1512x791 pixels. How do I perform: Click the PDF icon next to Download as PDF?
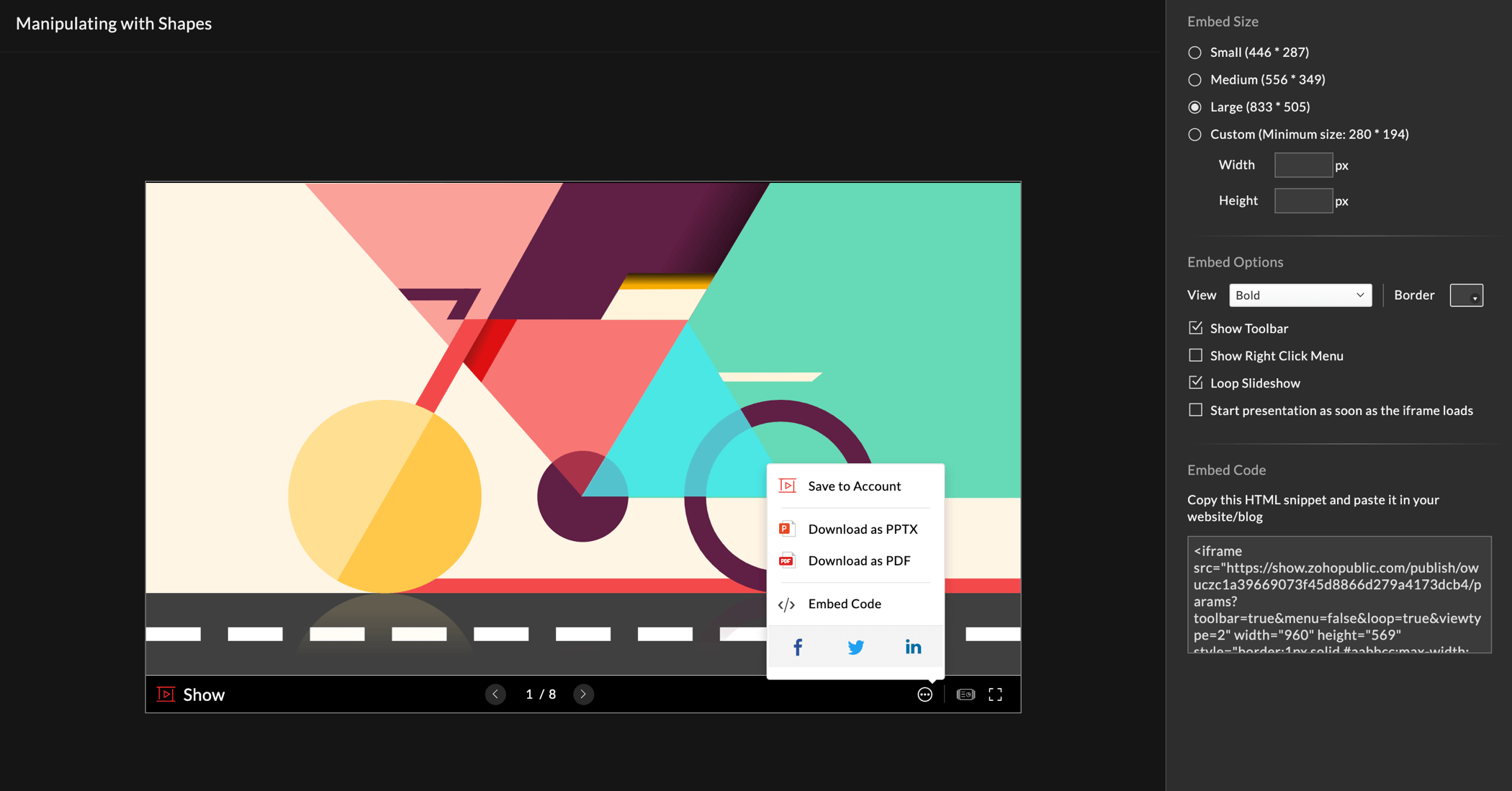coord(786,560)
